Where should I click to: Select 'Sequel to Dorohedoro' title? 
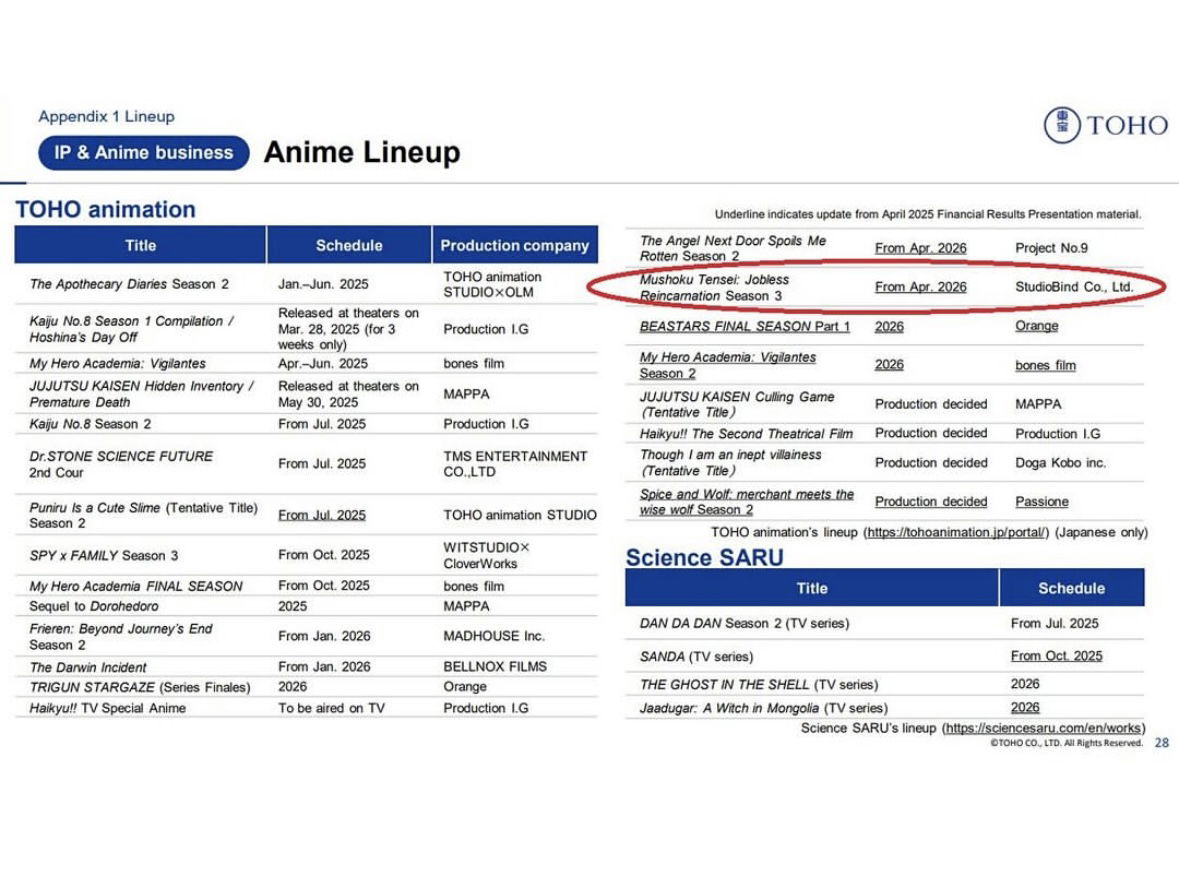[x=94, y=606]
